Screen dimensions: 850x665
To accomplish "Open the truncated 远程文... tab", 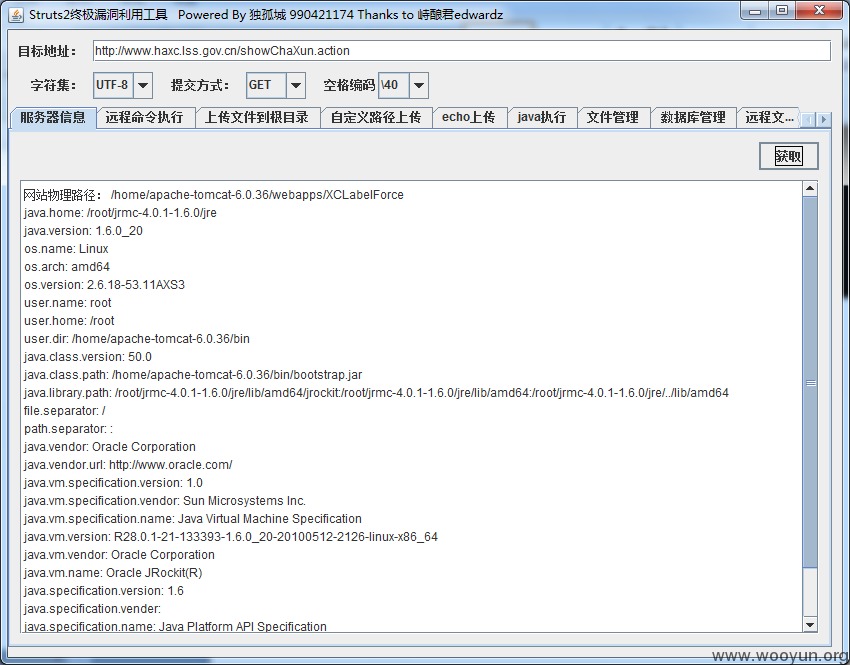I will coord(769,117).
